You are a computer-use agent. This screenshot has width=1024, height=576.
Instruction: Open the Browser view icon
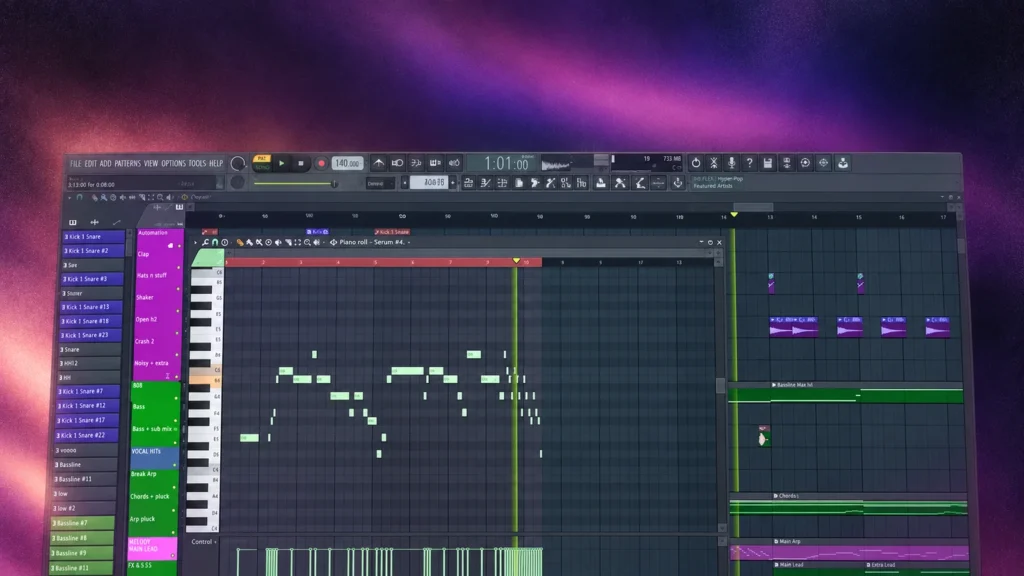pyautogui.click(x=534, y=184)
